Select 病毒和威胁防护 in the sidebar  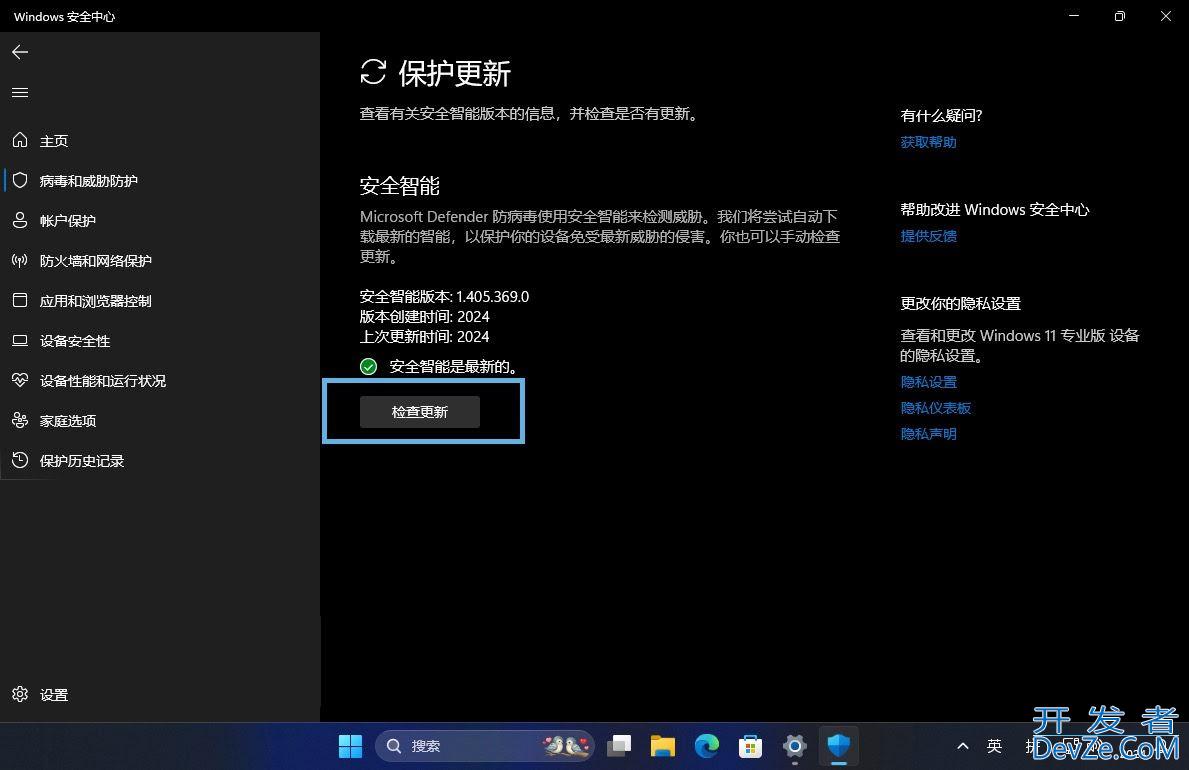[89, 181]
